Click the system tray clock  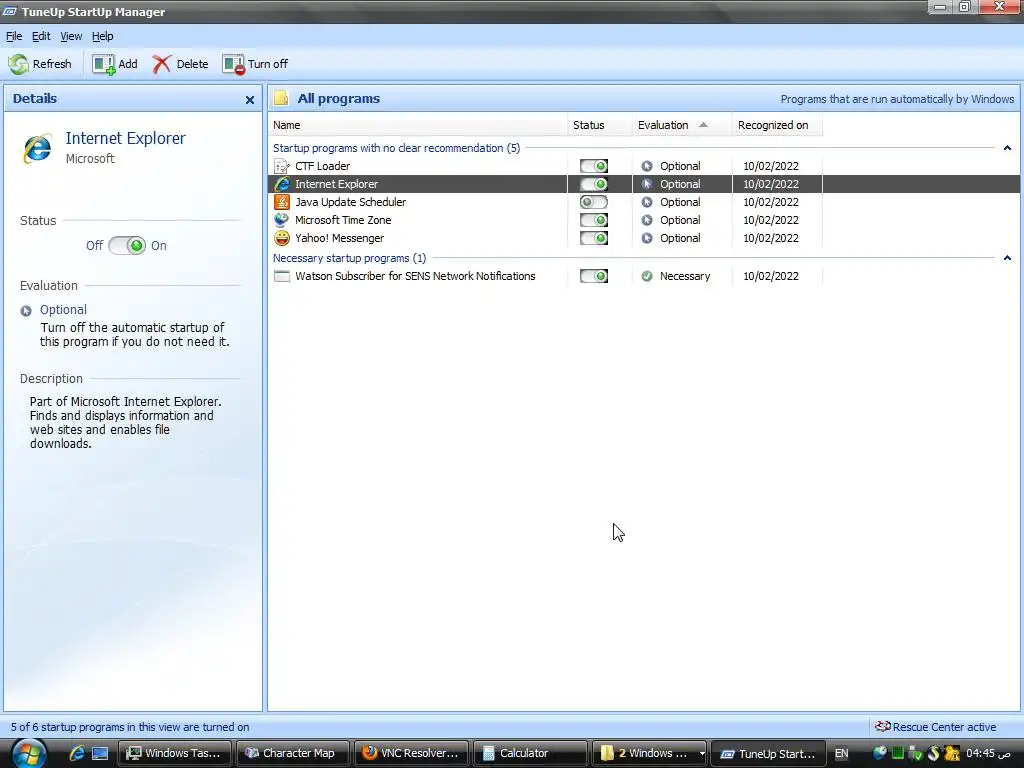point(988,753)
